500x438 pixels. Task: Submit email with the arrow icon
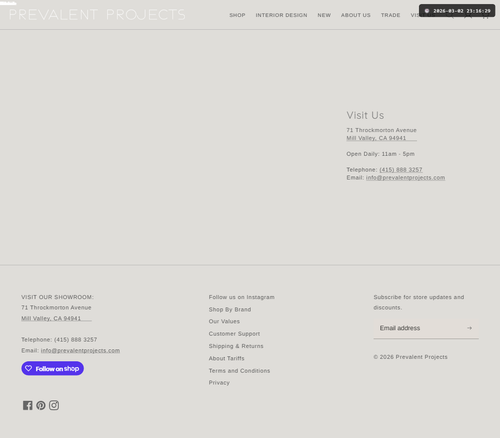click(x=469, y=328)
